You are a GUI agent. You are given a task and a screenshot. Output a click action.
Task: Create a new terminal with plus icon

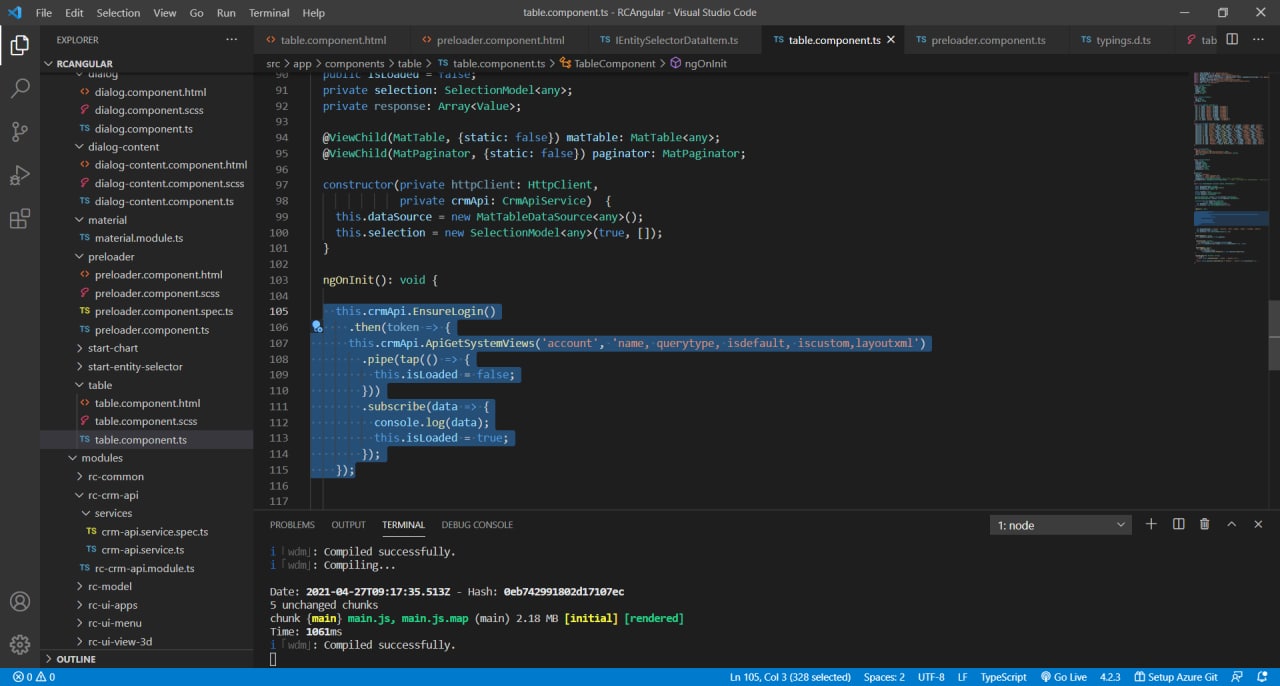point(1151,524)
